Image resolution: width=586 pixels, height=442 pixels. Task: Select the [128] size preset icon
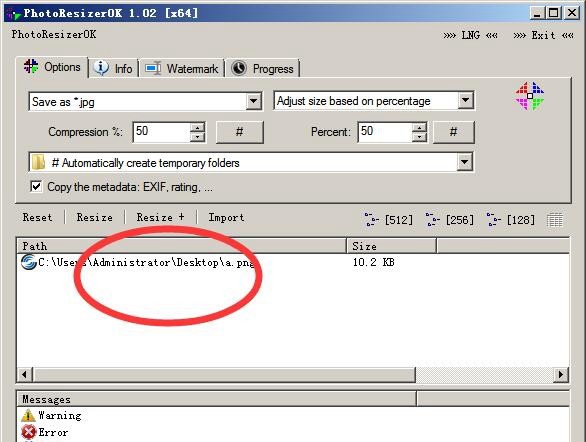pyautogui.click(x=494, y=219)
